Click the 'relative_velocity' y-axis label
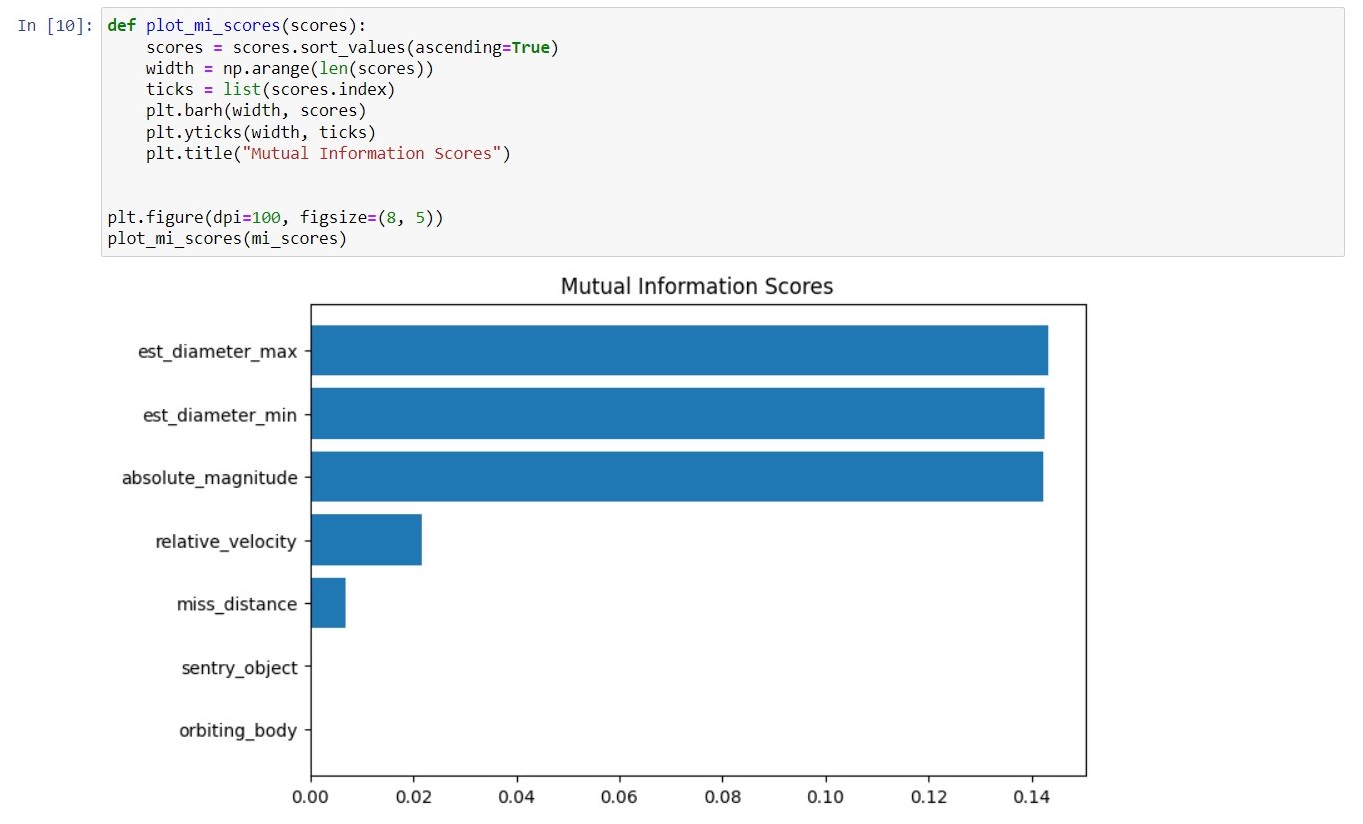1363x824 pixels. click(x=226, y=542)
